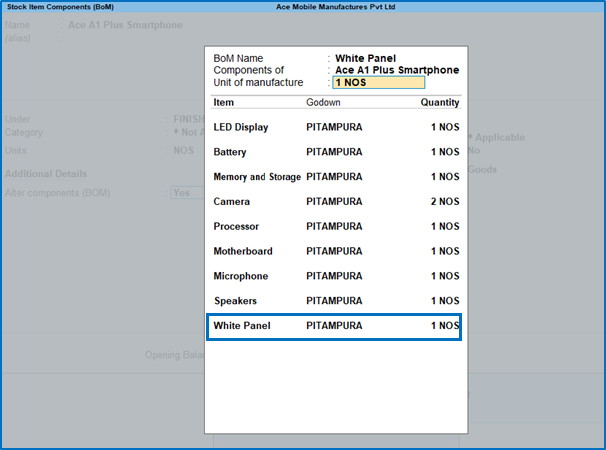This screenshot has height=450, width=606.
Task: Select the LED Display item row
Action: 241,127
